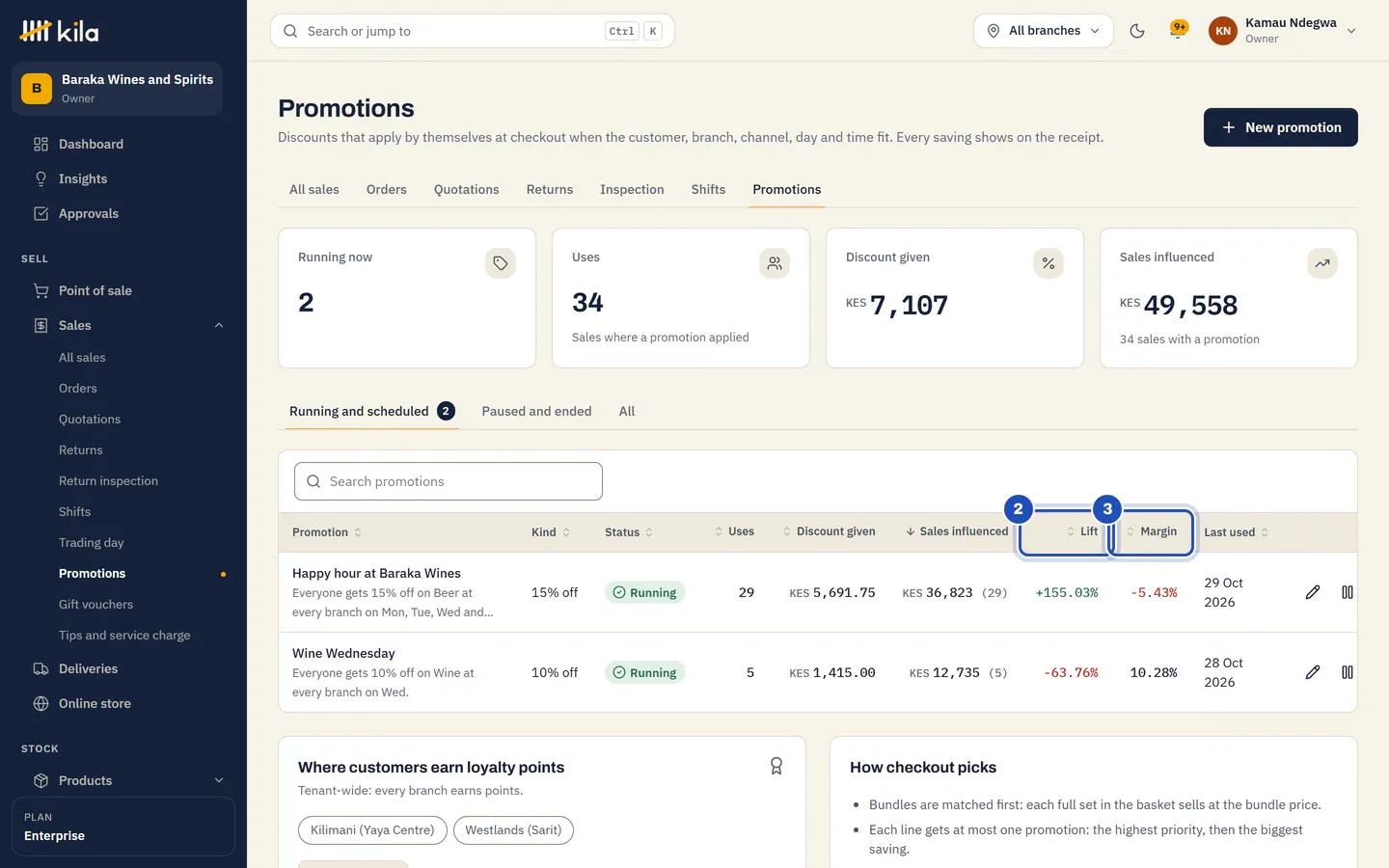The height and width of the screenshot is (868, 1389).
Task: Edit the Happy hour at Baraka Wines promotion
Action: [1313, 592]
